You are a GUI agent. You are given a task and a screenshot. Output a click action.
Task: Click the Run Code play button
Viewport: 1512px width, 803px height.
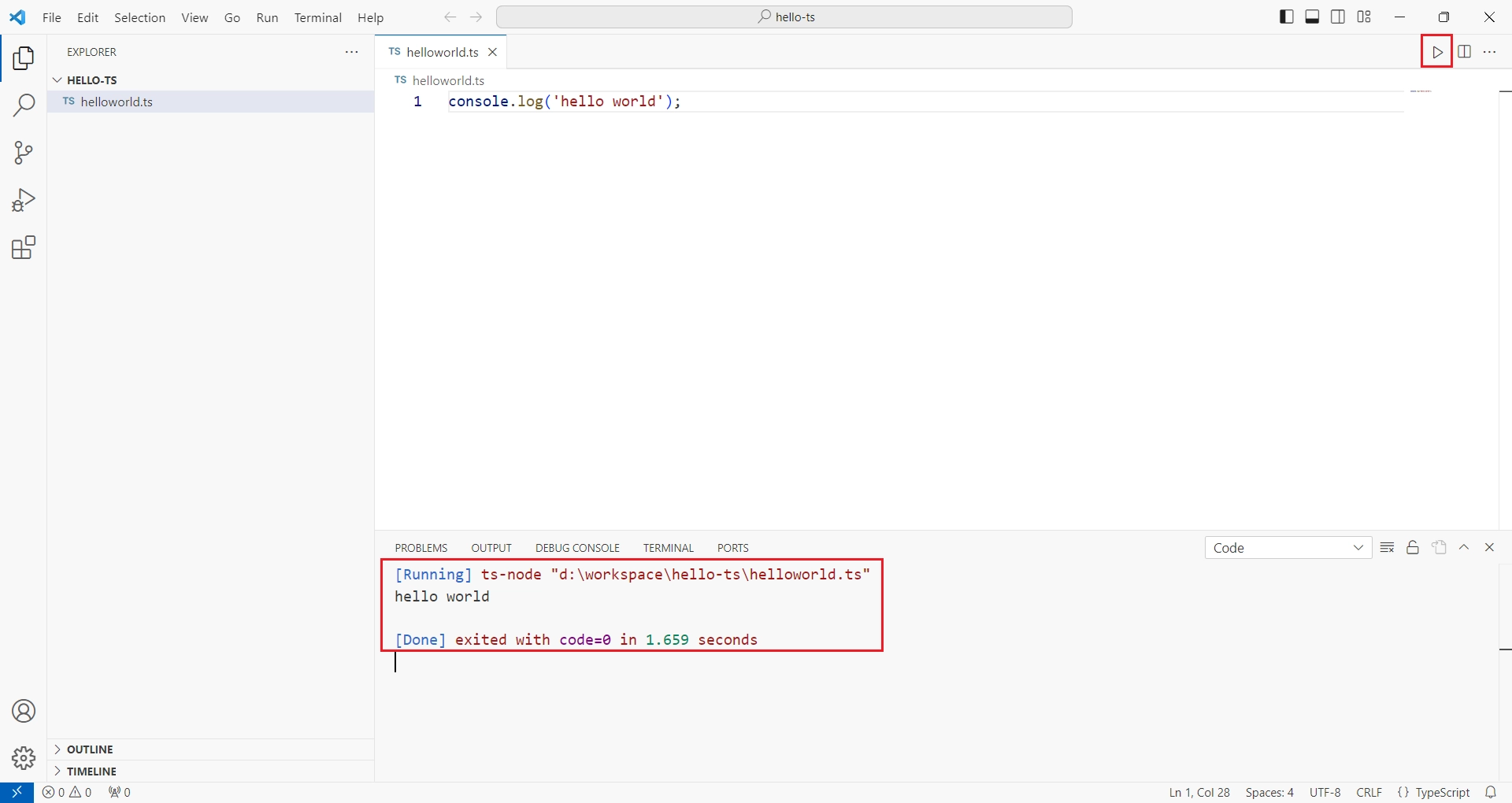1437,52
